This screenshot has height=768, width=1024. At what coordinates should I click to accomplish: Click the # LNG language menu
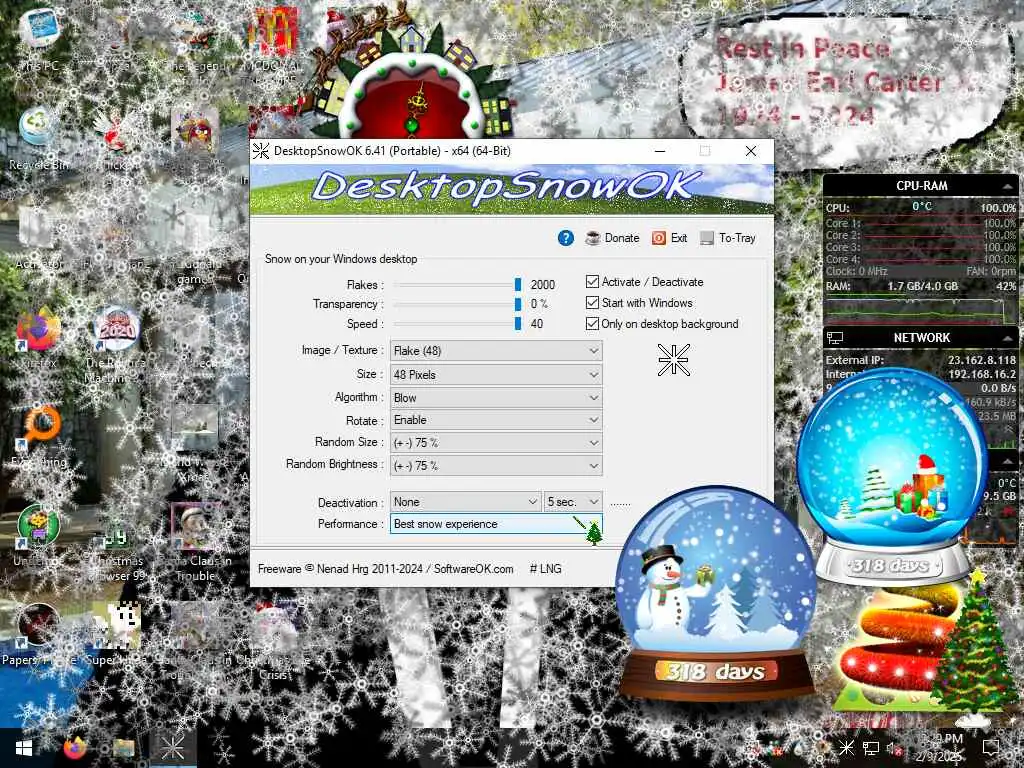tap(545, 569)
